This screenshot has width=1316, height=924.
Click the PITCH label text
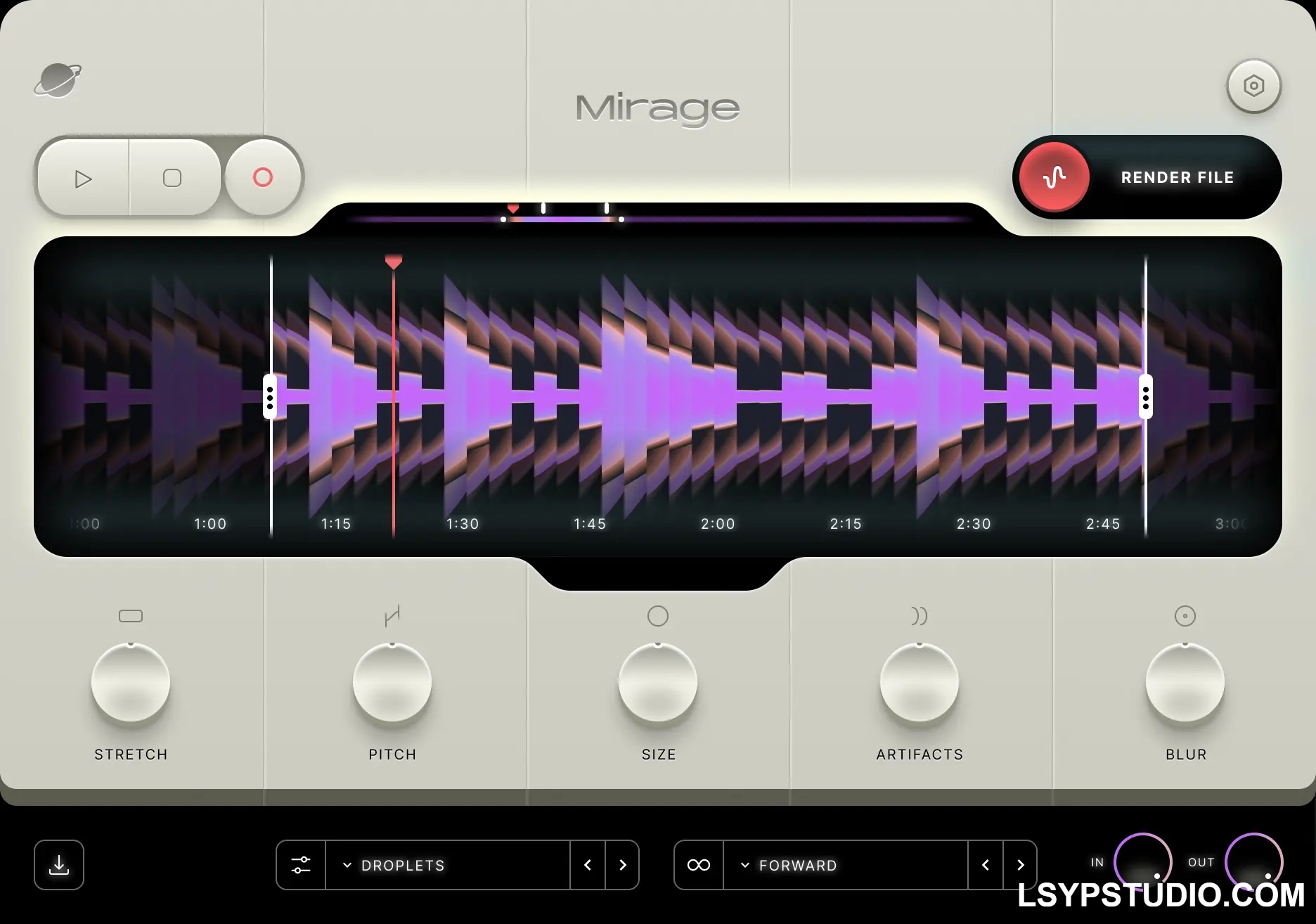point(392,755)
